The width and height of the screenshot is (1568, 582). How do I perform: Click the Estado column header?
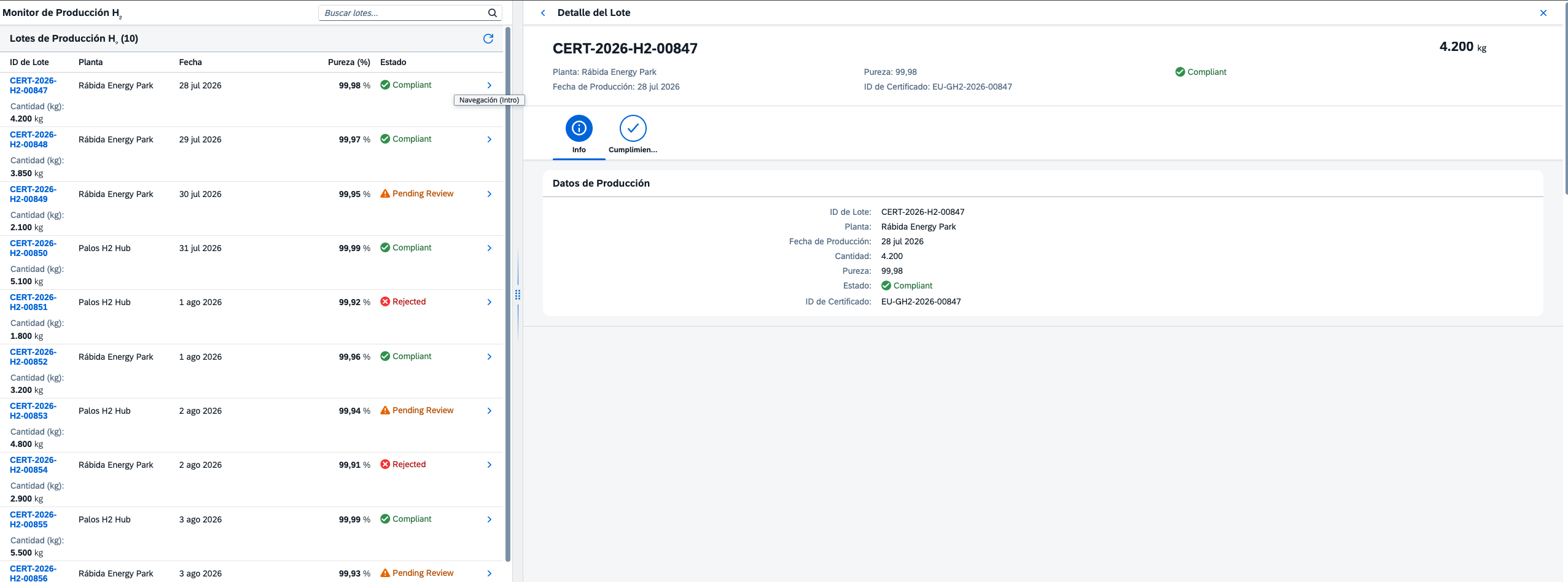[393, 62]
